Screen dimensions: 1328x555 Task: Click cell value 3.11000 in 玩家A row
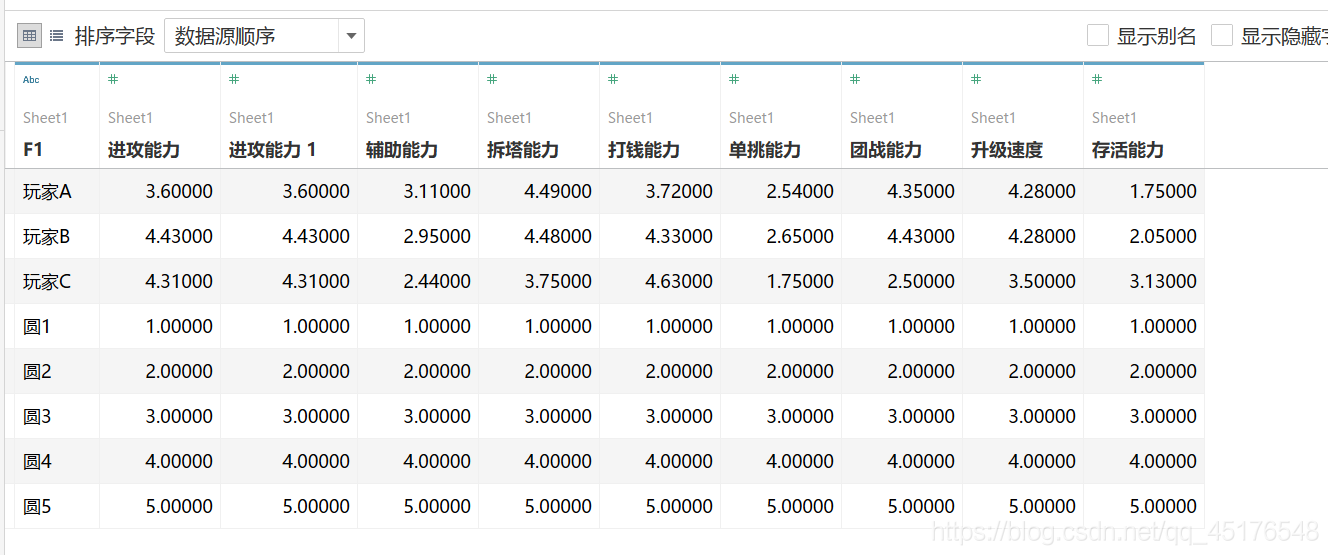[437, 191]
